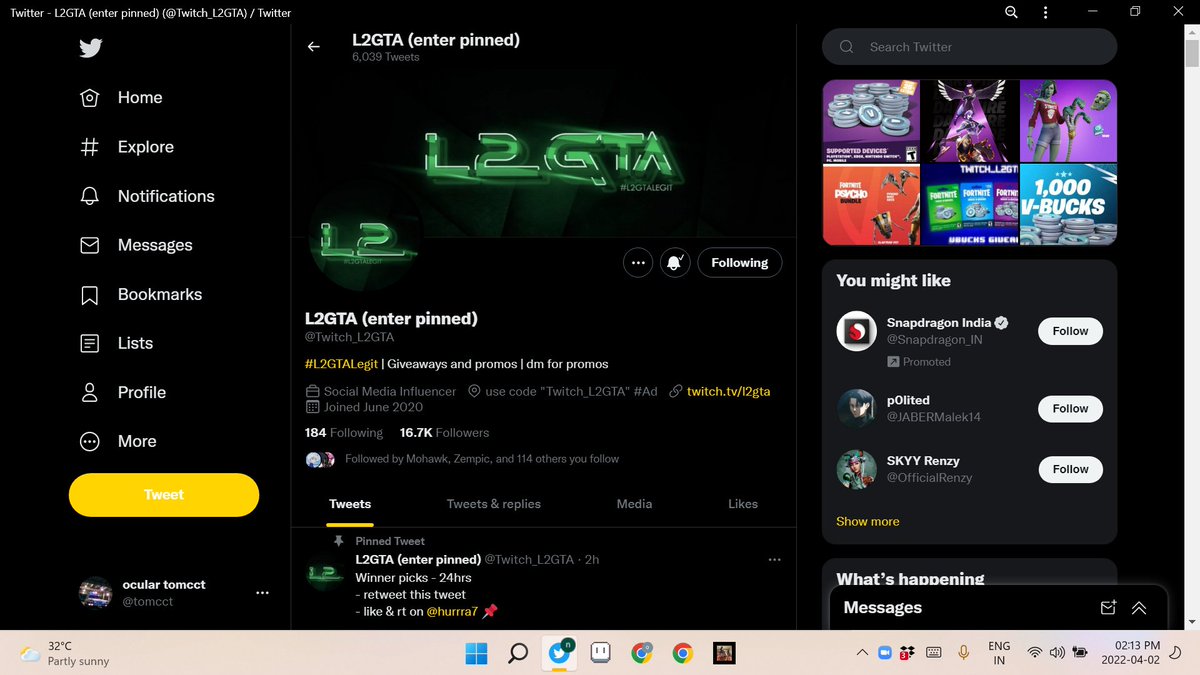Open the Fortnite Psycho bundle thumbnail
This screenshot has width=1200, height=675.
pyautogui.click(x=871, y=205)
